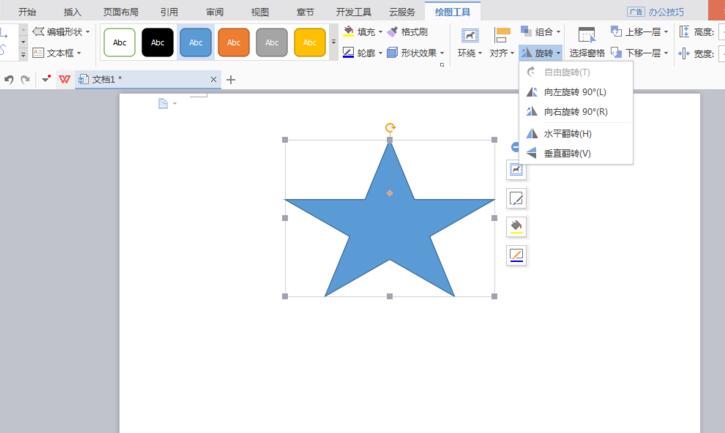Open the 组合 dropdown arrow
The width and height of the screenshot is (725, 433).
click(558, 32)
